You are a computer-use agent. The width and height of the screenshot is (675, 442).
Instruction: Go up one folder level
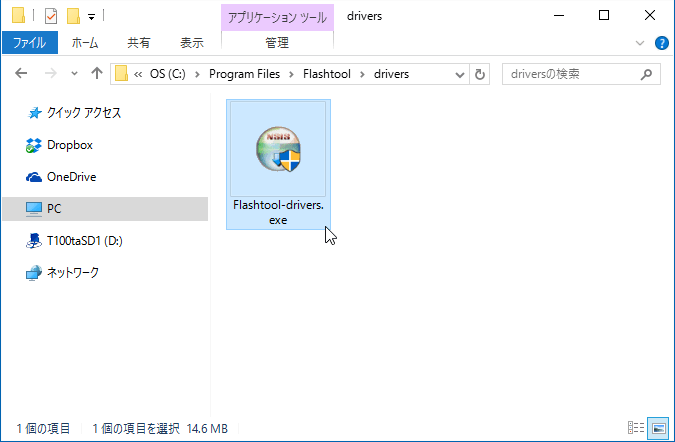pyautogui.click(x=97, y=74)
